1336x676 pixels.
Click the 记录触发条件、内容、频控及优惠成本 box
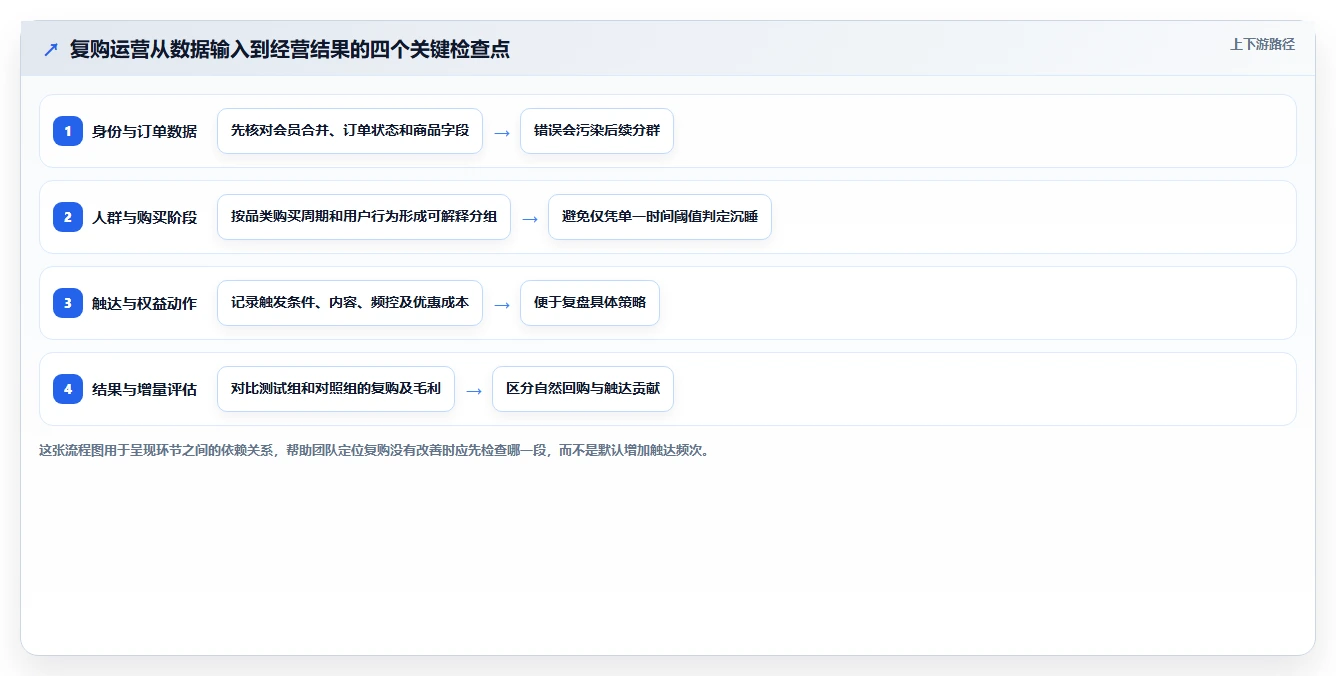(x=350, y=303)
